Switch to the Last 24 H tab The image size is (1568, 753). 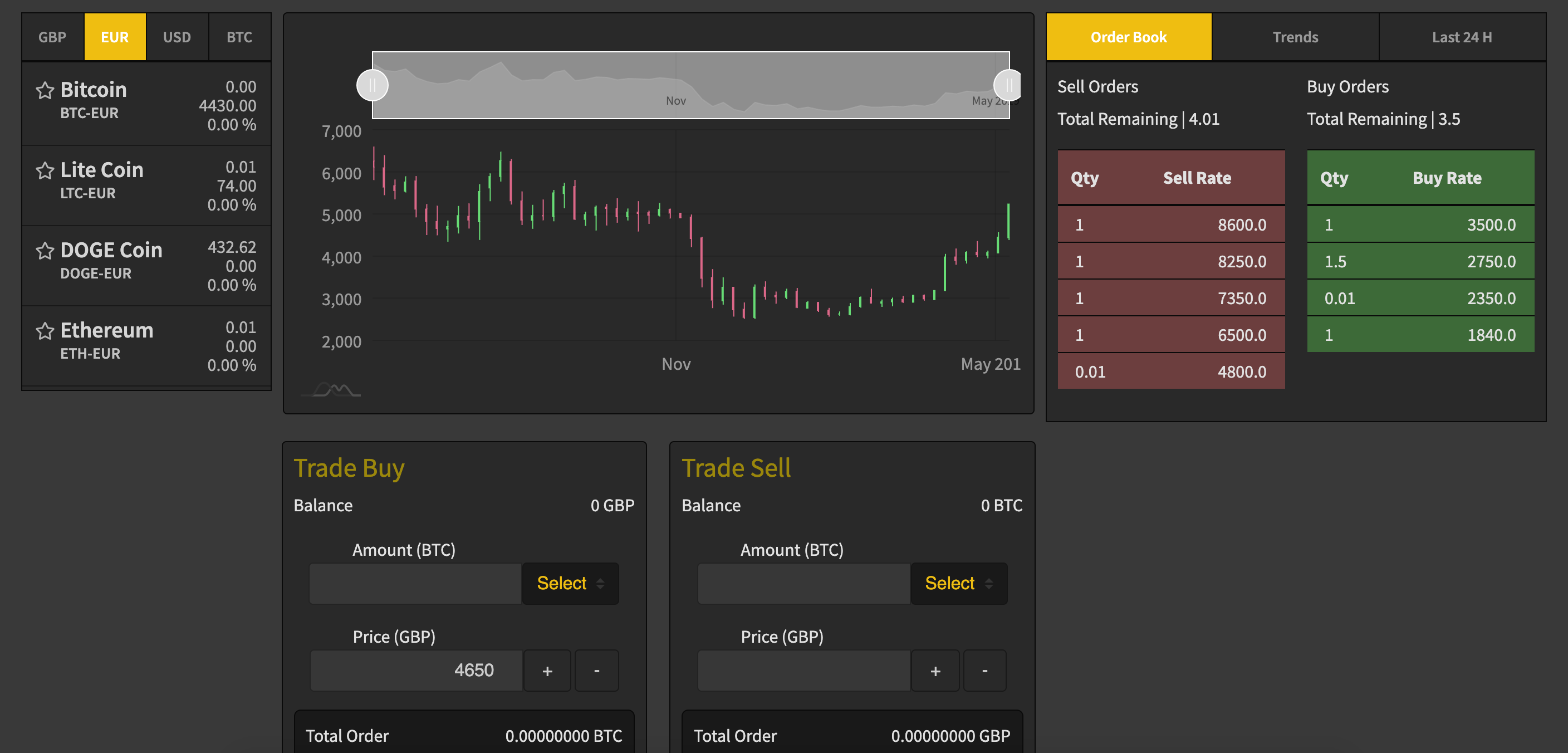1461,37
